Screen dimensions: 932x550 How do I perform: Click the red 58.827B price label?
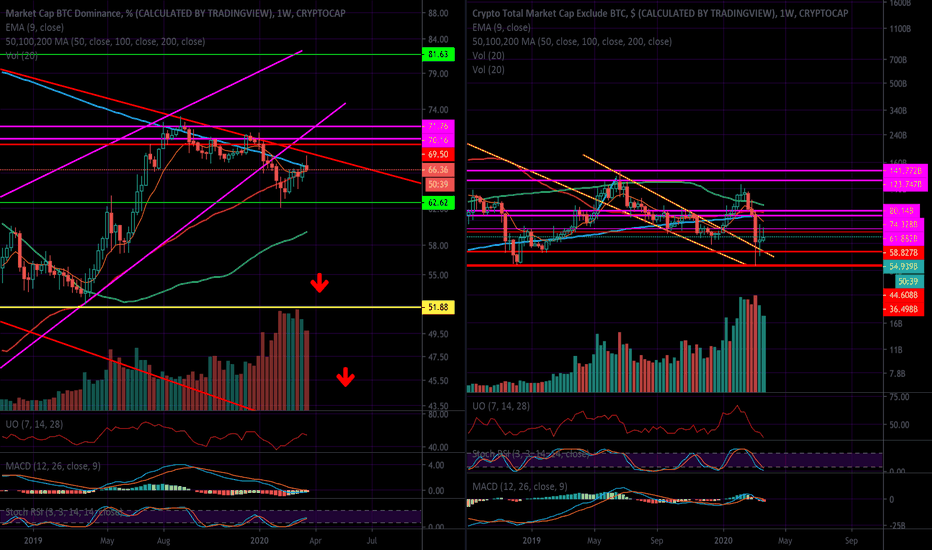pos(903,253)
